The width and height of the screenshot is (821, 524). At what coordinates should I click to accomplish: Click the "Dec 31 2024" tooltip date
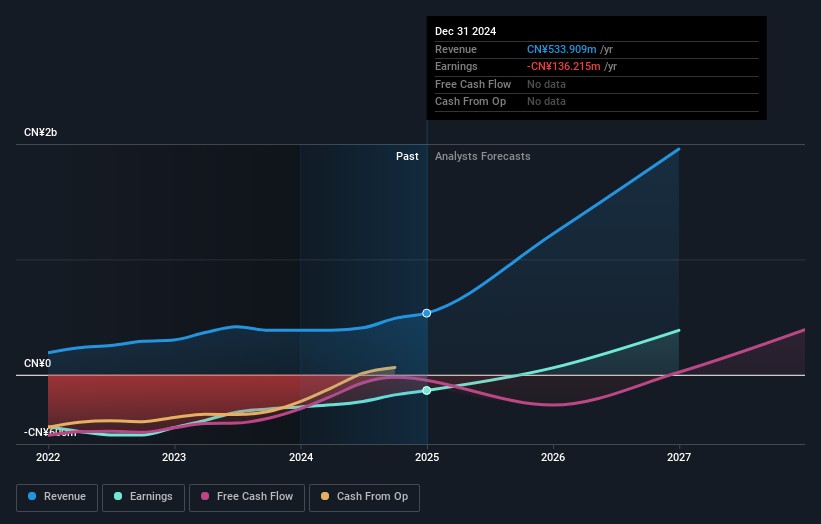pyautogui.click(x=465, y=32)
